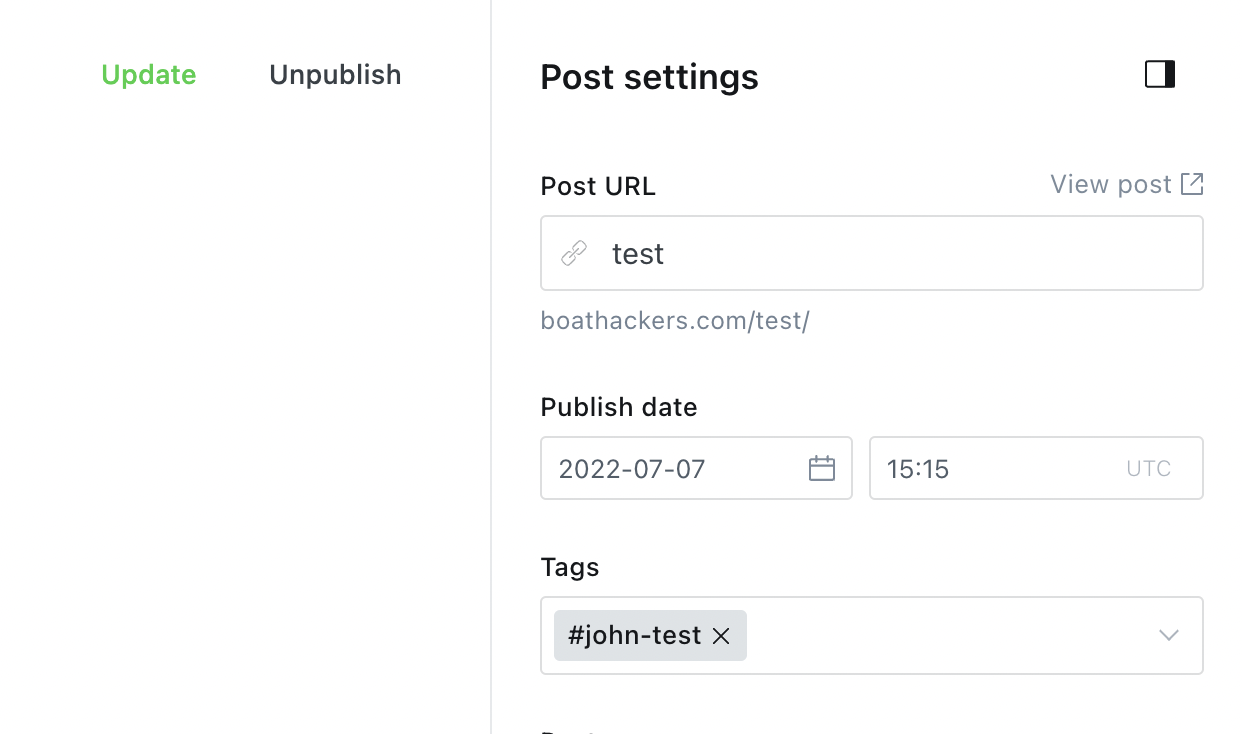
Task: Click the external link icon next to View post
Action: (1192, 183)
